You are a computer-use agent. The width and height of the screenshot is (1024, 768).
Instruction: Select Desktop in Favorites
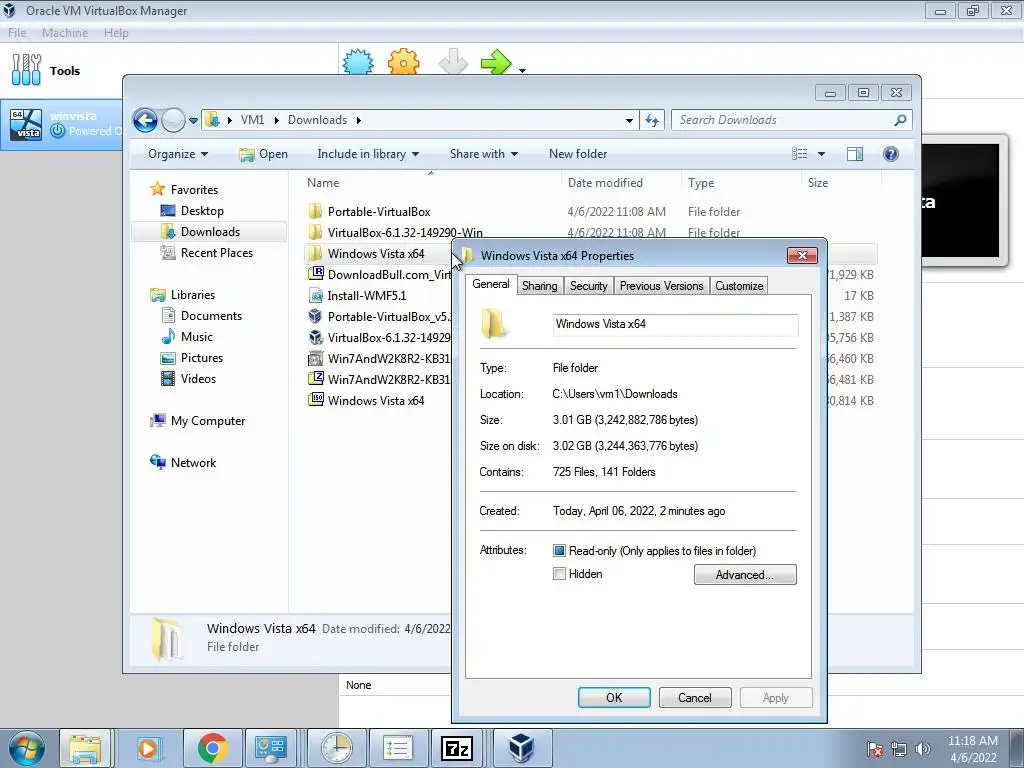[202, 211]
